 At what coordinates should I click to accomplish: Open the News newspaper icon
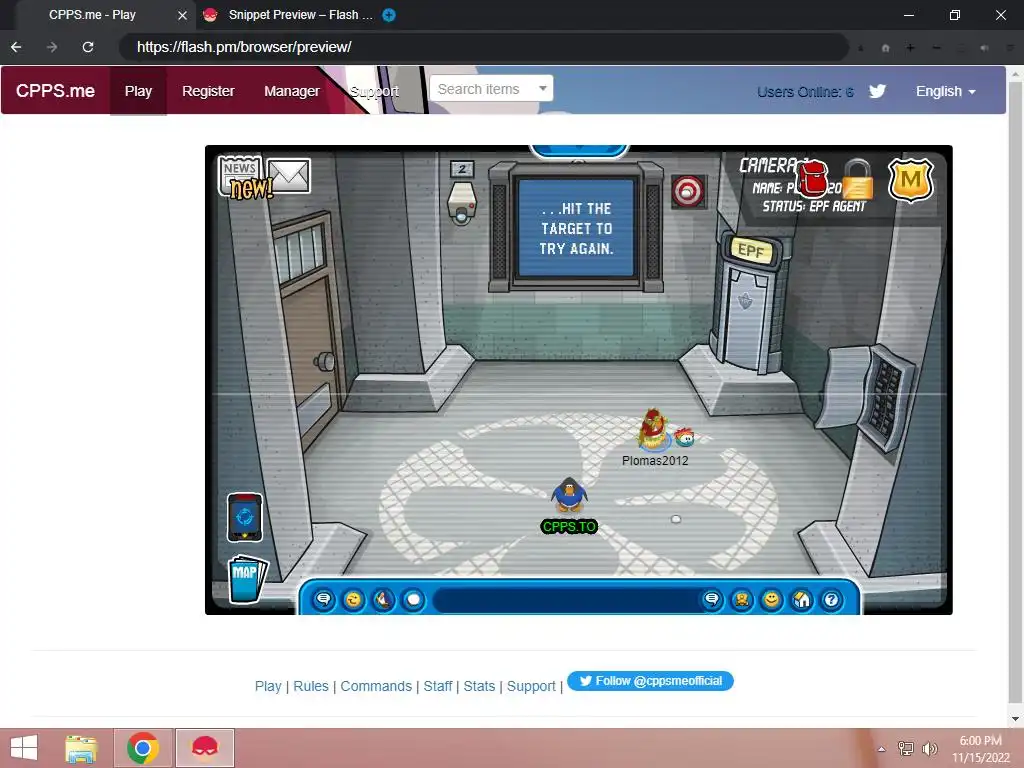coord(240,176)
